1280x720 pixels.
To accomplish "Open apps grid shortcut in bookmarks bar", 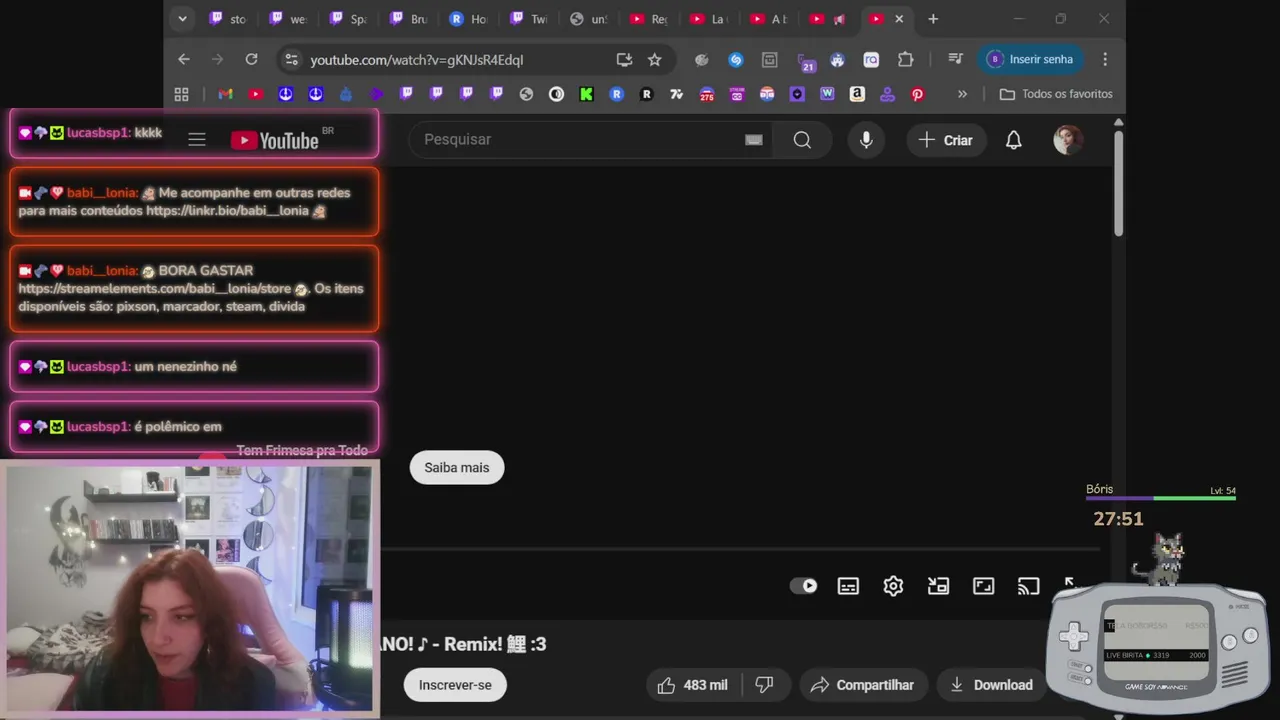I will [x=181, y=94].
